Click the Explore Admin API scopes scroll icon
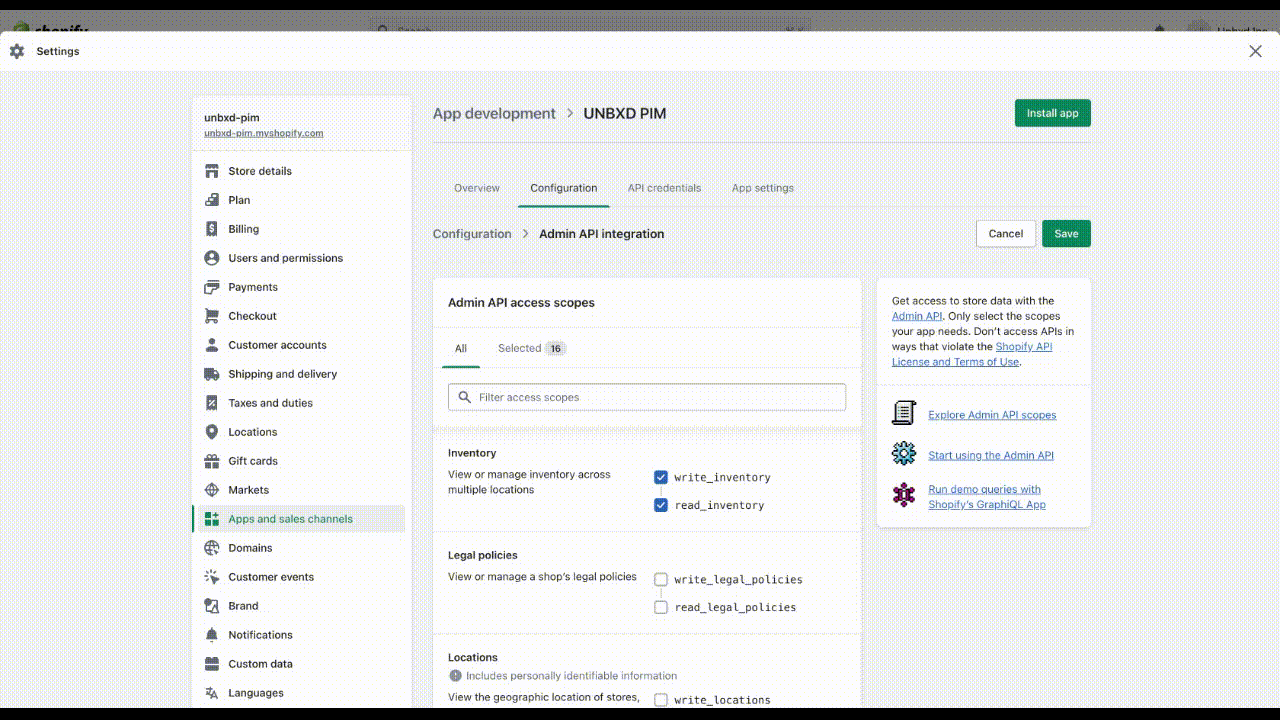Image resolution: width=1280 pixels, height=720 pixels. (x=904, y=412)
